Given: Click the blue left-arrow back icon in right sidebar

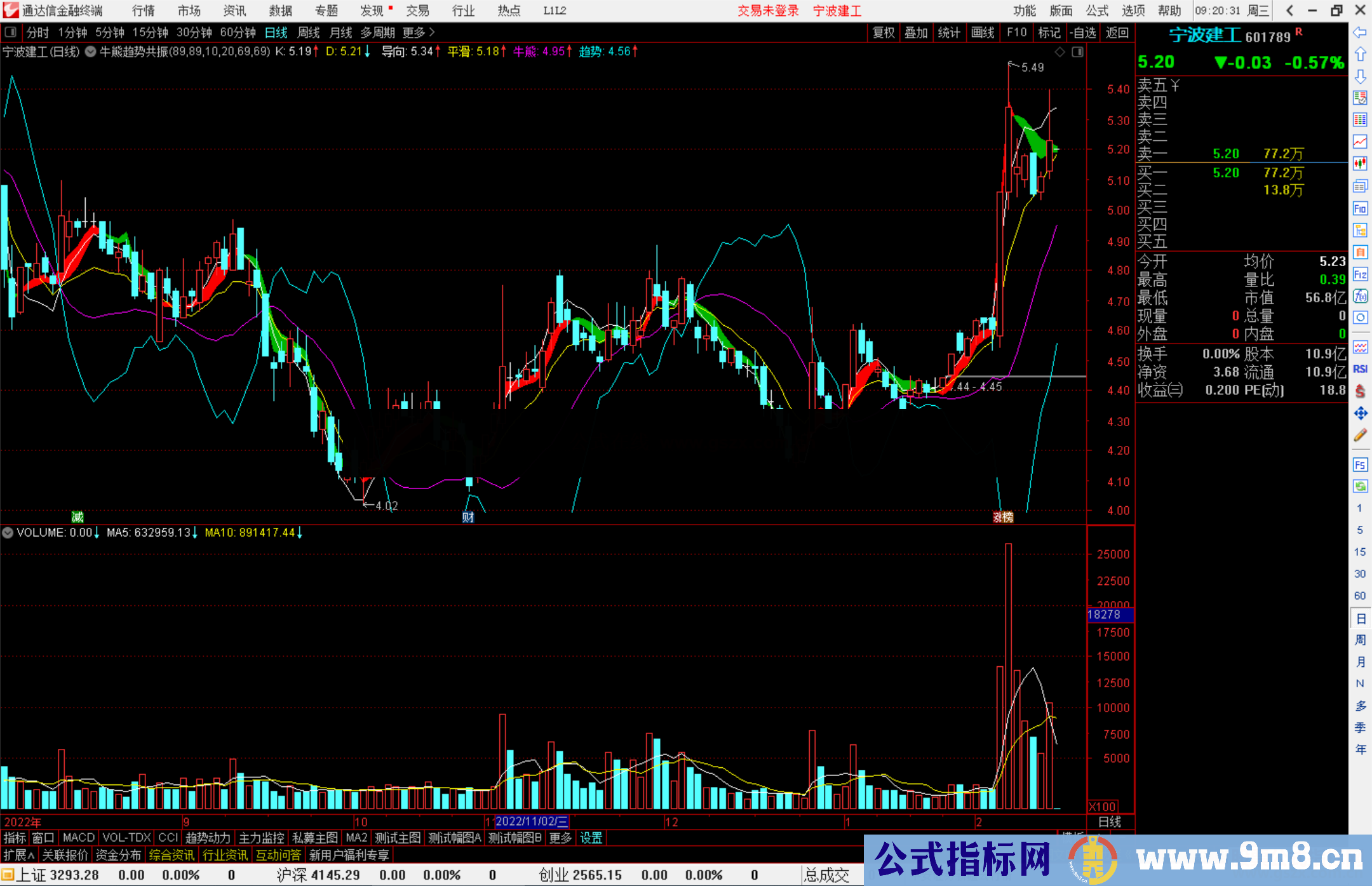Looking at the screenshot, I should click(1360, 32).
